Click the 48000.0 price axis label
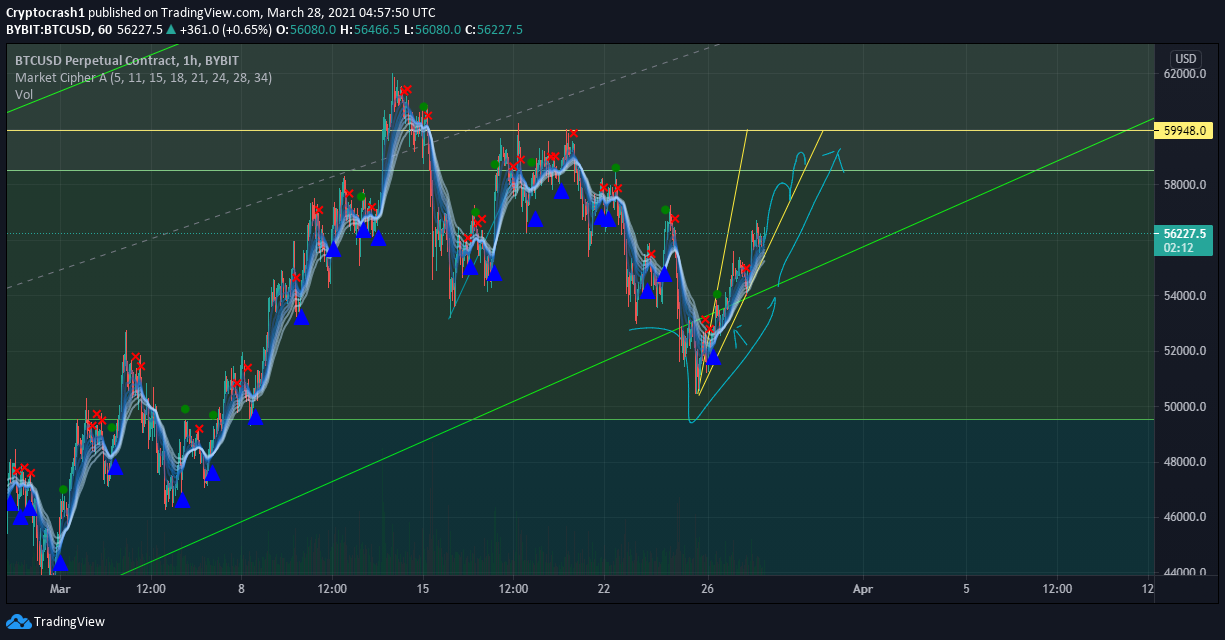This screenshot has width=1225, height=640. click(x=1186, y=462)
